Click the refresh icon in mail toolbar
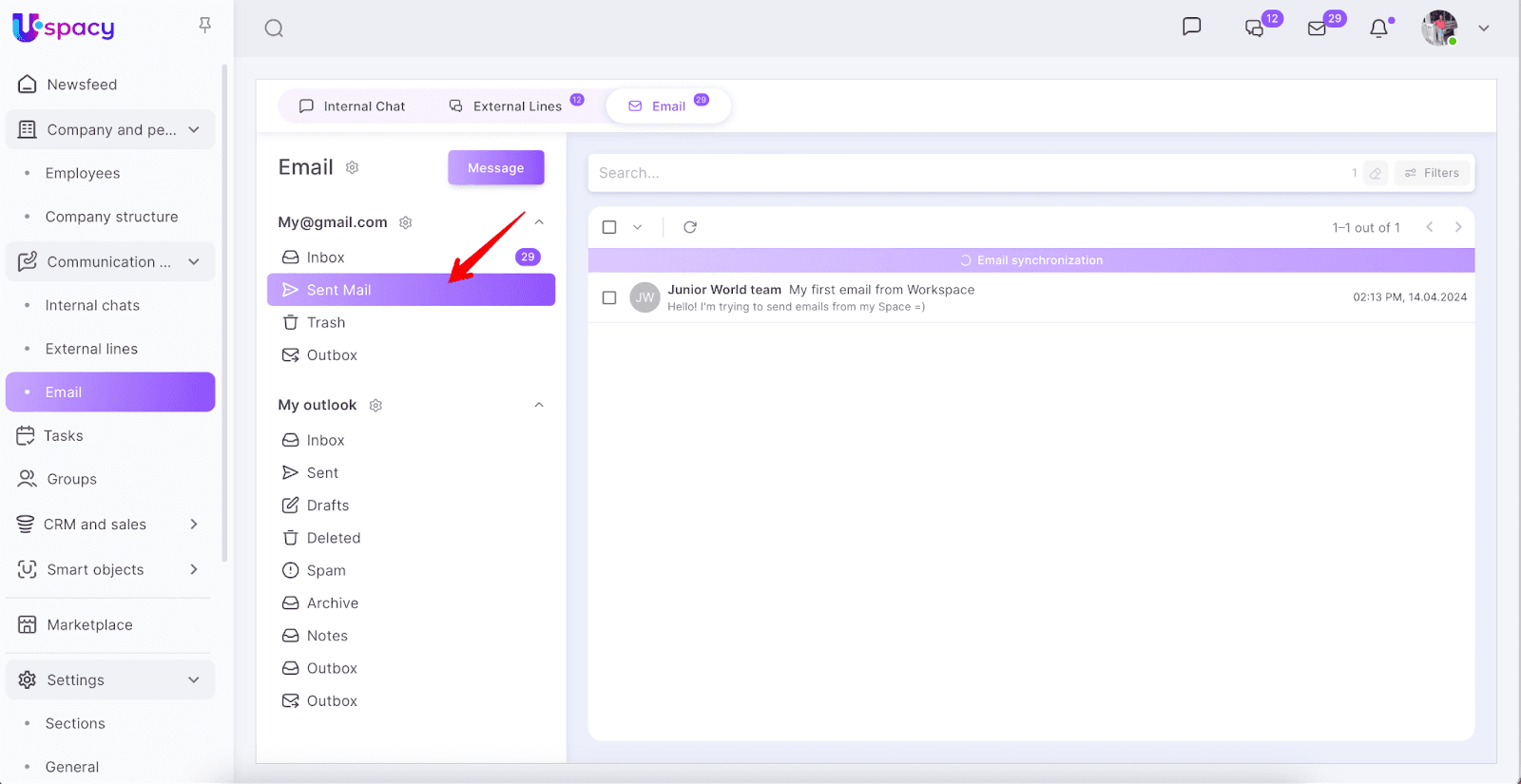 click(x=690, y=227)
